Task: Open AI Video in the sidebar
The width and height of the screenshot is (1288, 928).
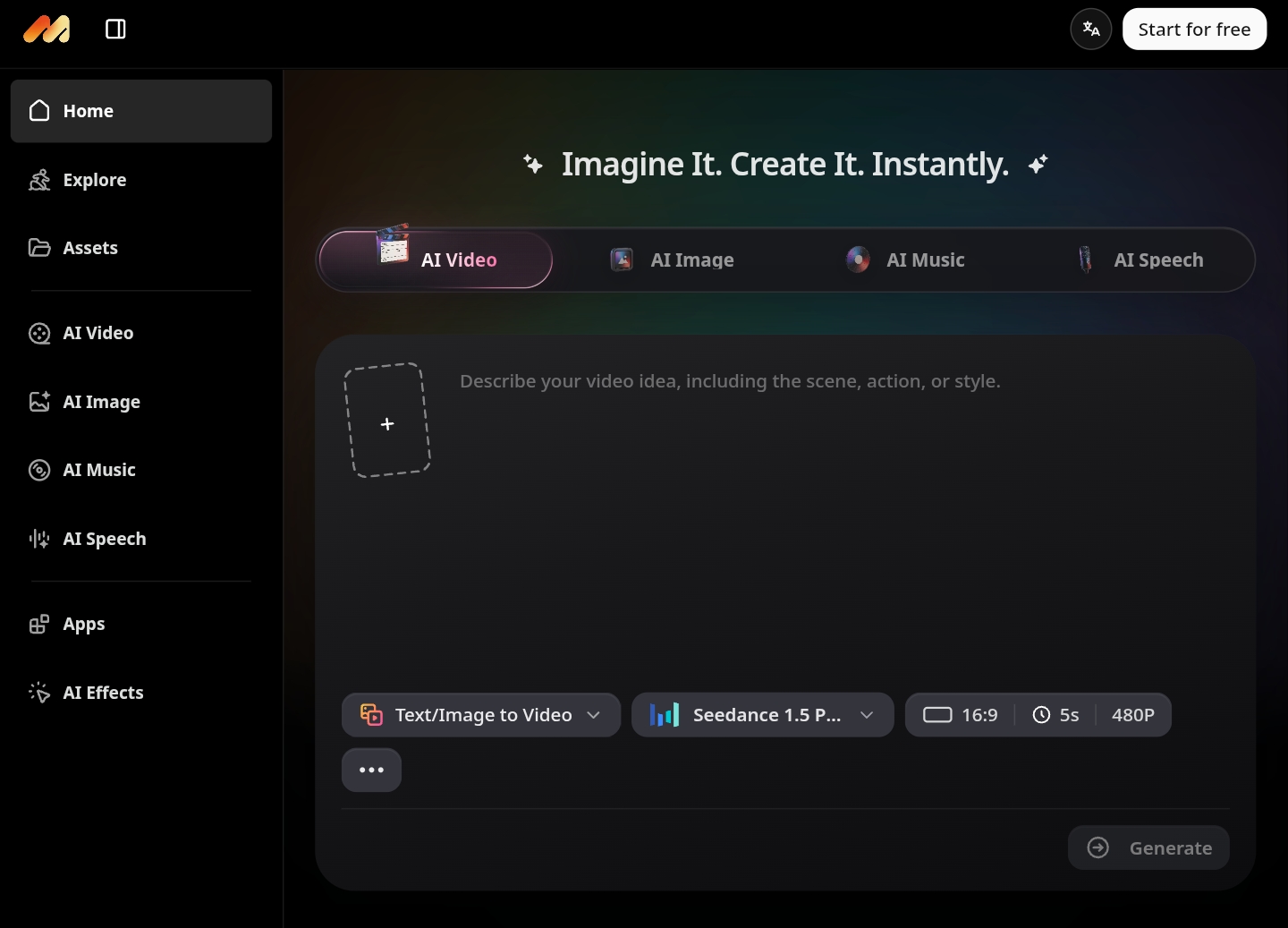Action: point(141,333)
